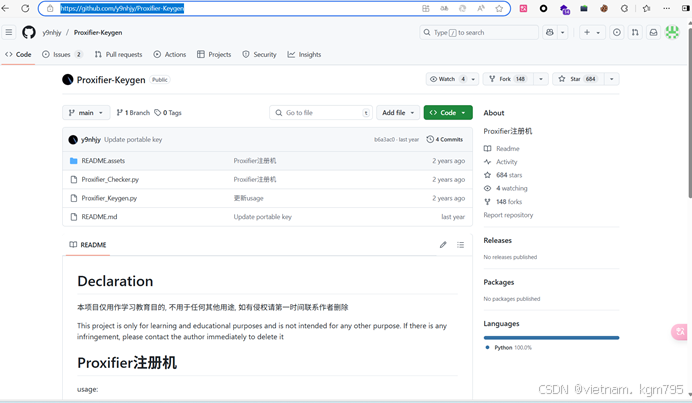View site information via the lock icon
This screenshot has width=692, height=403.
(50, 8)
